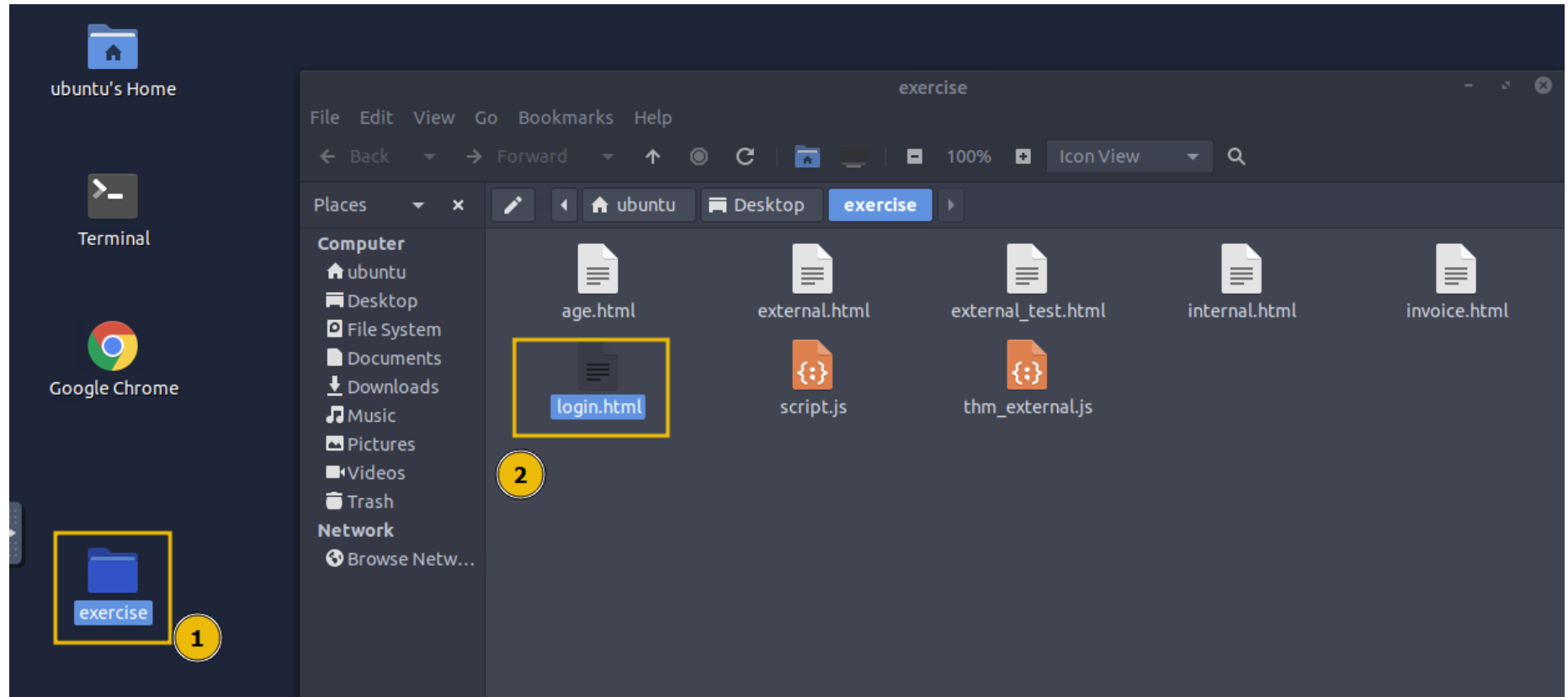Open the File menu
The image size is (1568, 697).
point(325,118)
